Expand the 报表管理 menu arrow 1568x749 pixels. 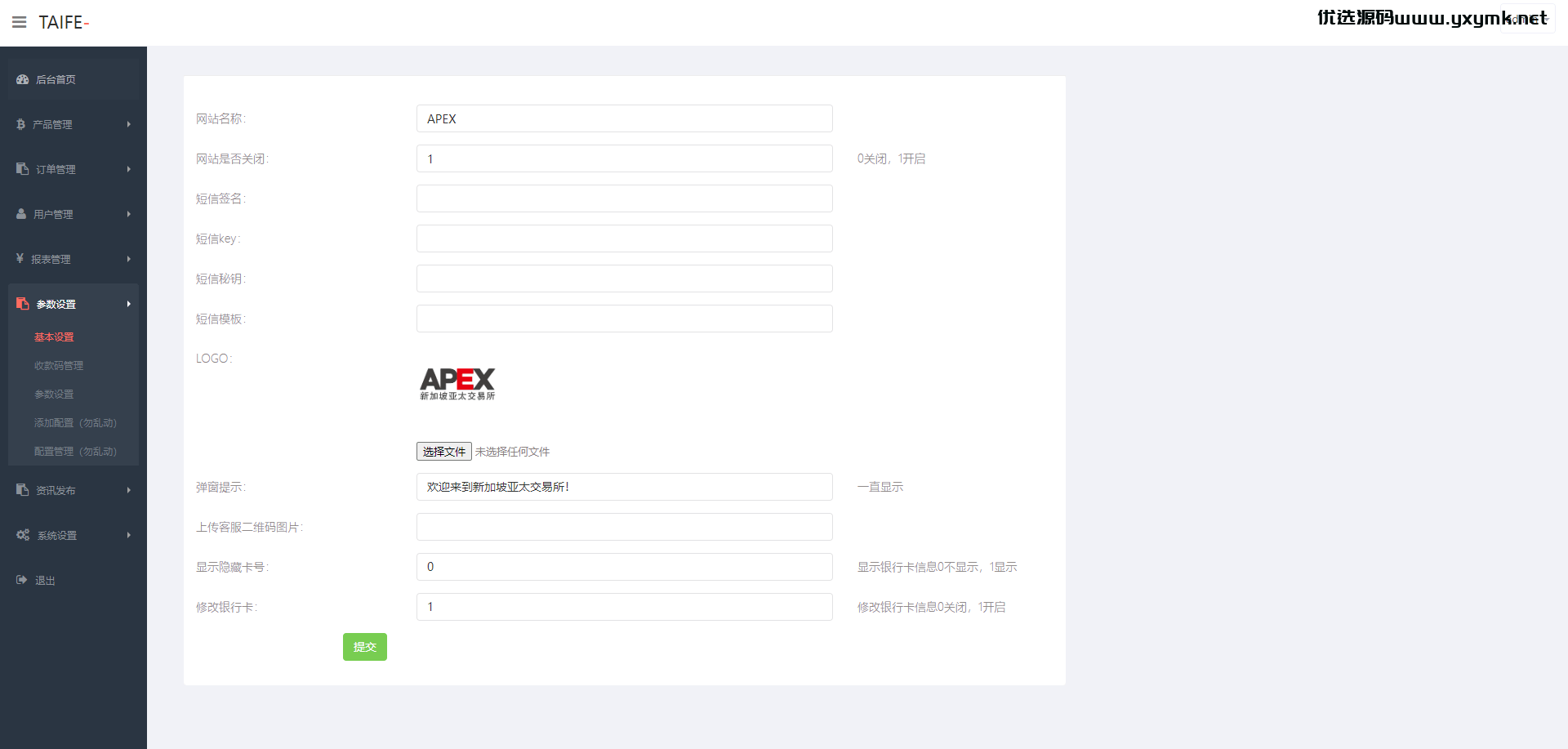pos(129,259)
